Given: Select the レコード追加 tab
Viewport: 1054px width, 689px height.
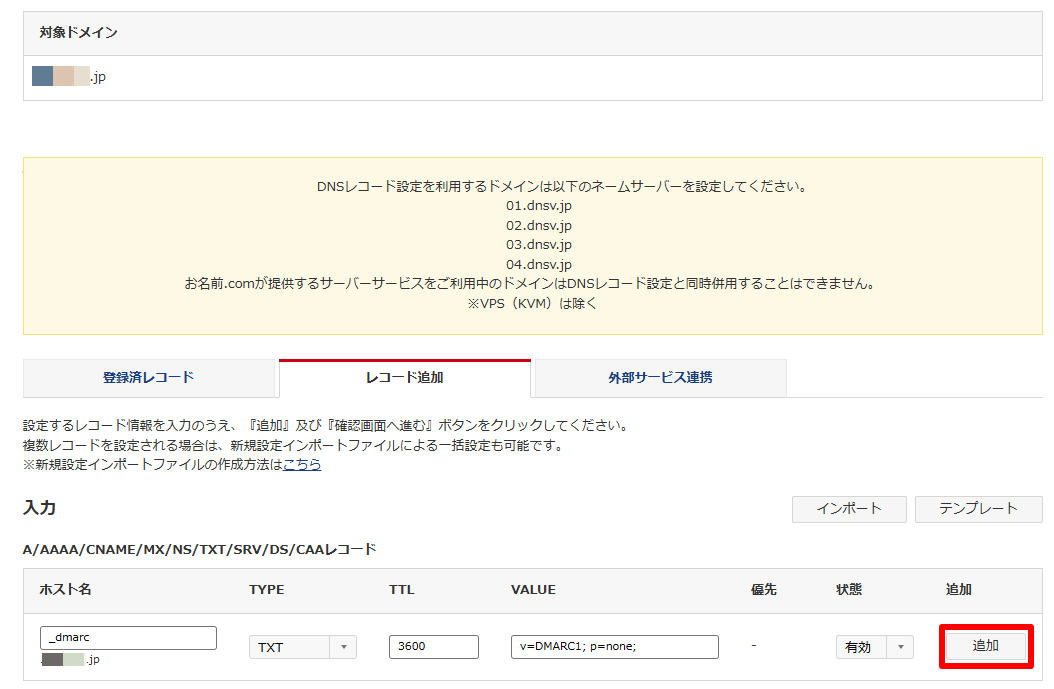Looking at the screenshot, I should (x=404, y=378).
